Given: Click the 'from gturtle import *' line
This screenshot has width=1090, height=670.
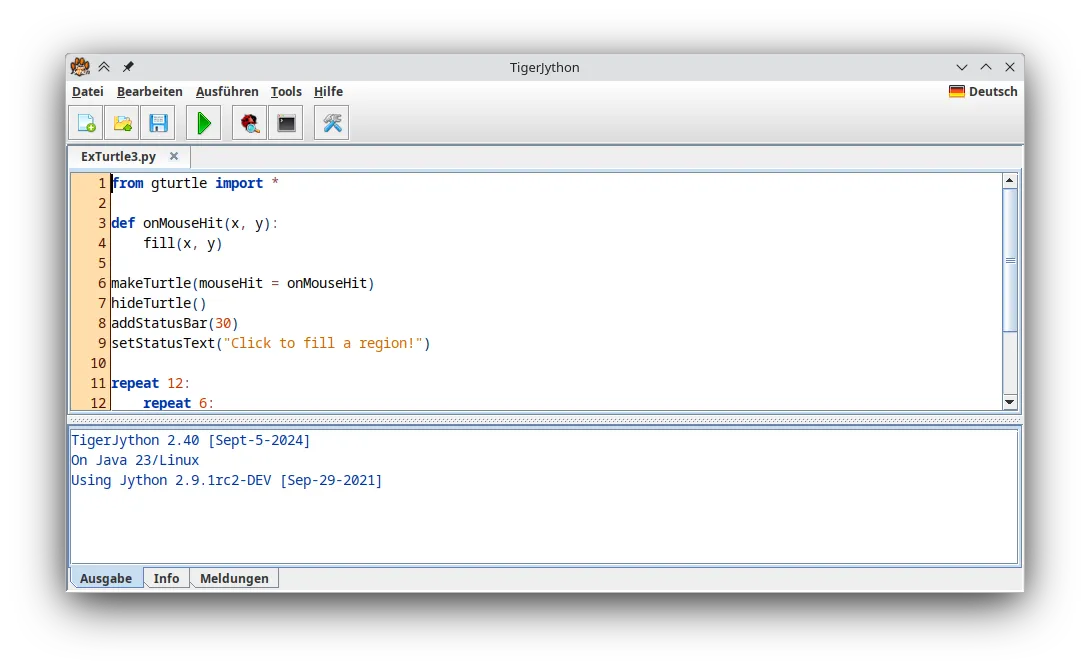Looking at the screenshot, I should coord(195,183).
